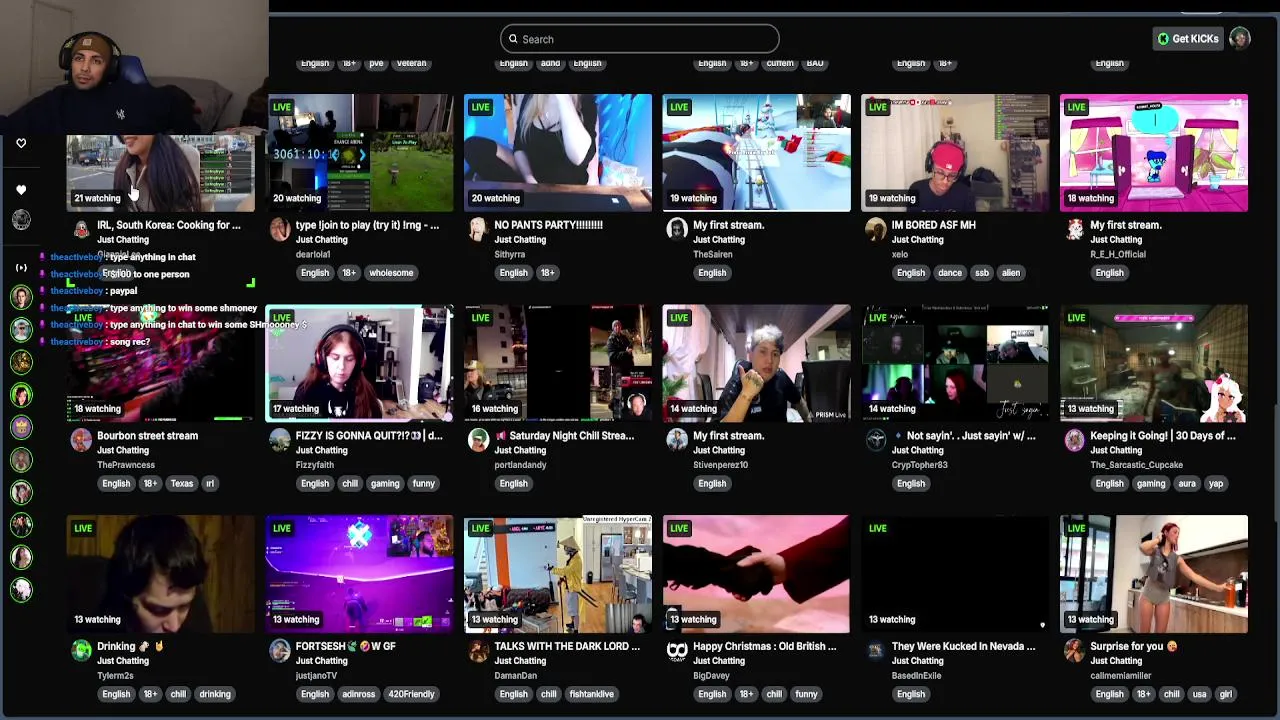Open Tylerm2s's streamer avatar
Screen dimensions: 1280x720
tap(81, 652)
